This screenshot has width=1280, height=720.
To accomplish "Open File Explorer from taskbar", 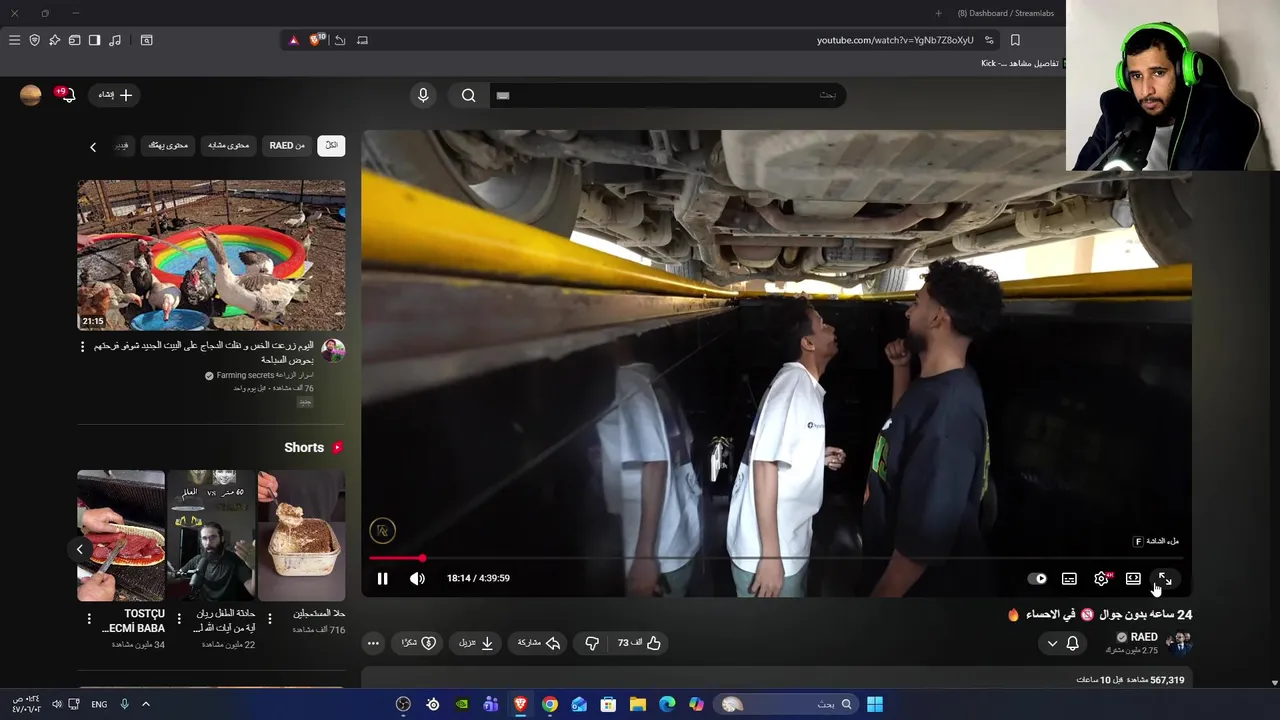I will (x=637, y=704).
